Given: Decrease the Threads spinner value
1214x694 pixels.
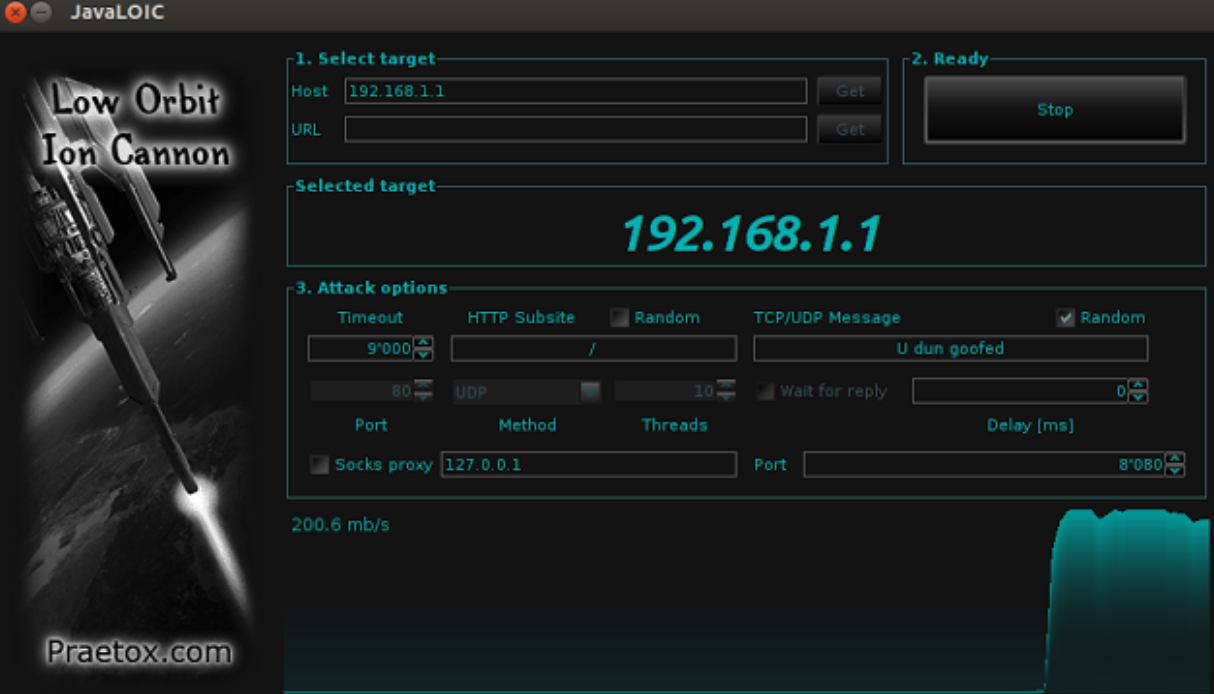Looking at the screenshot, I should 727,397.
